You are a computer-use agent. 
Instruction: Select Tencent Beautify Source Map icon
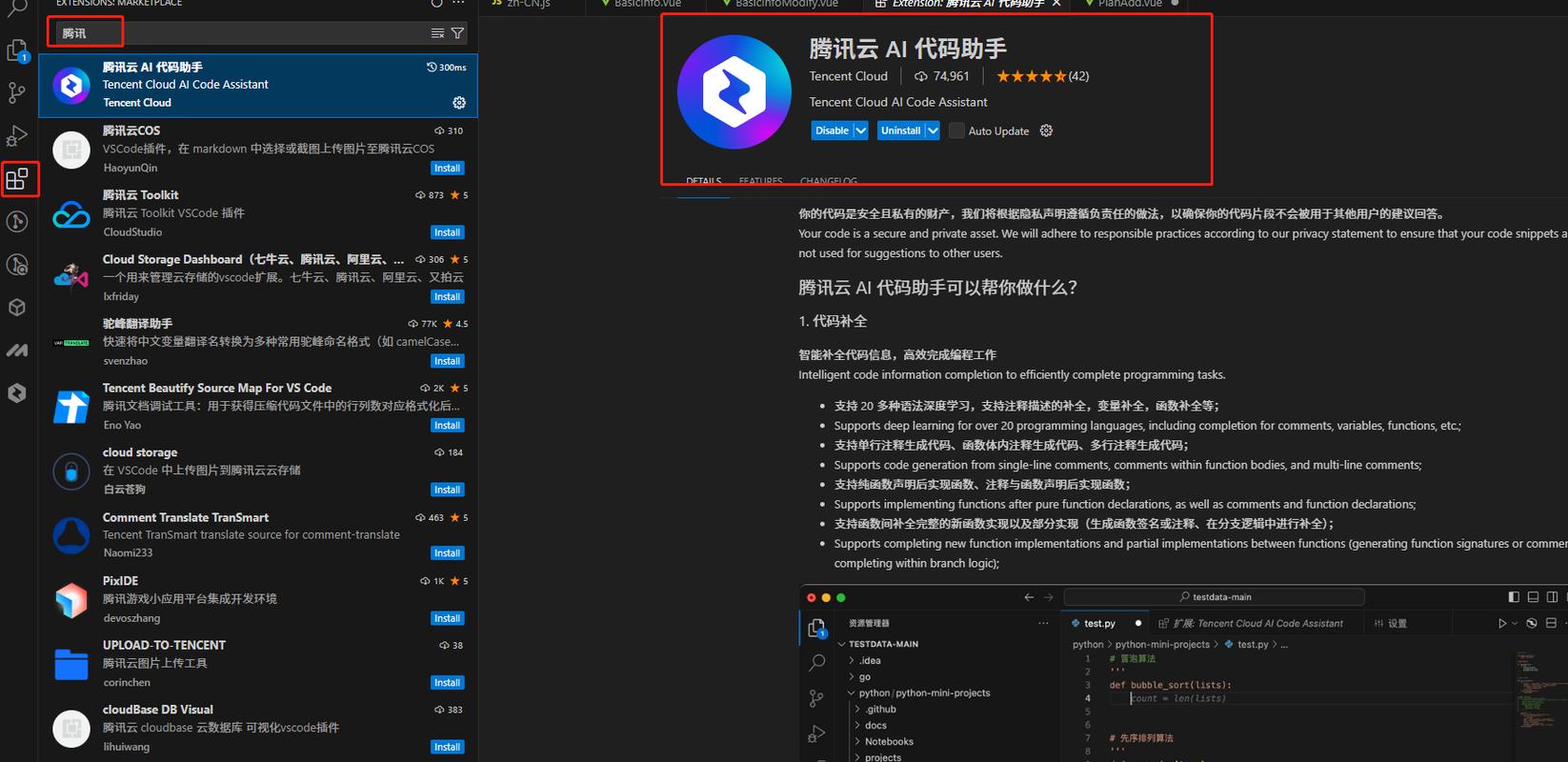click(71, 407)
